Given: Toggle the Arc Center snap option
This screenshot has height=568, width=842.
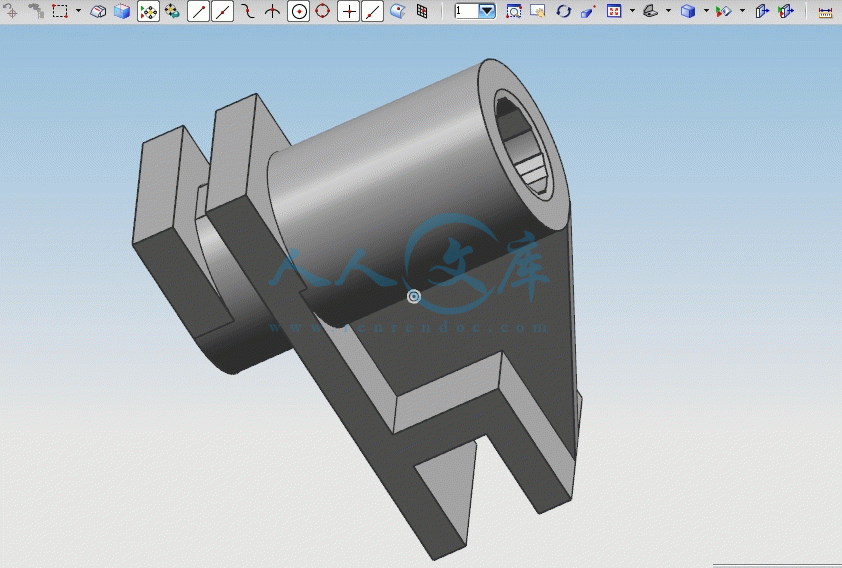Looking at the screenshot, I should pyautogui.click(x=298, y=11).
